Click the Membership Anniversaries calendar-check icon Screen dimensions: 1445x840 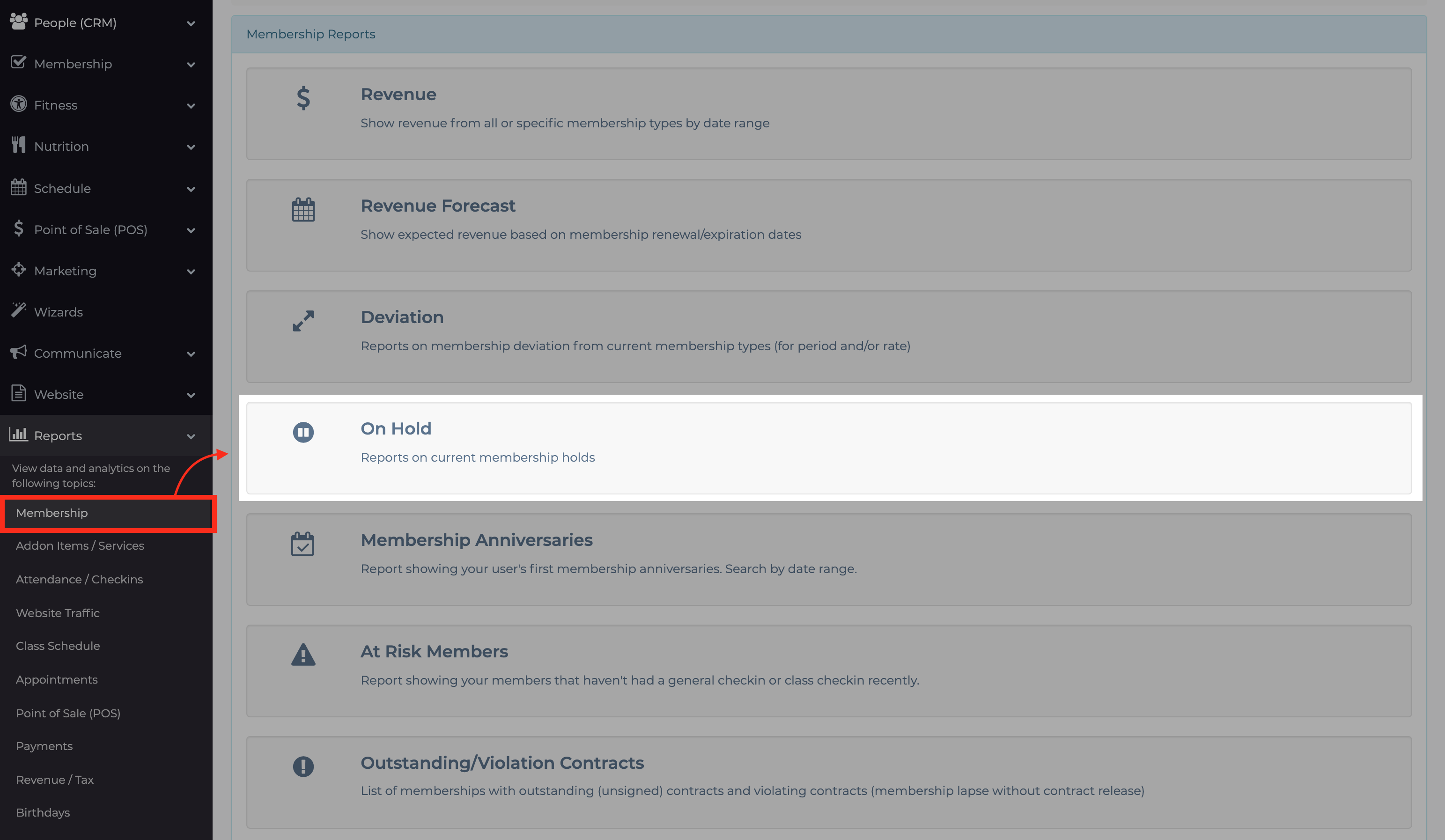[303, 544]
